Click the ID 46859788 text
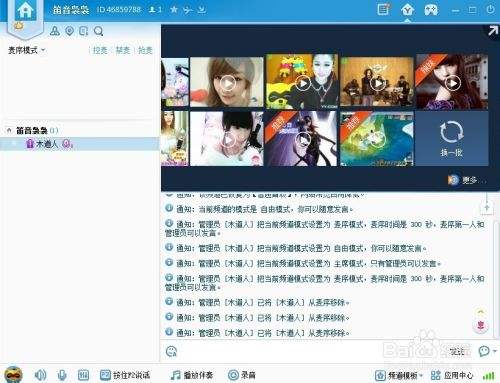Viewport: 500px width, 383px height. pyautogui.click(x=119, y=10)
